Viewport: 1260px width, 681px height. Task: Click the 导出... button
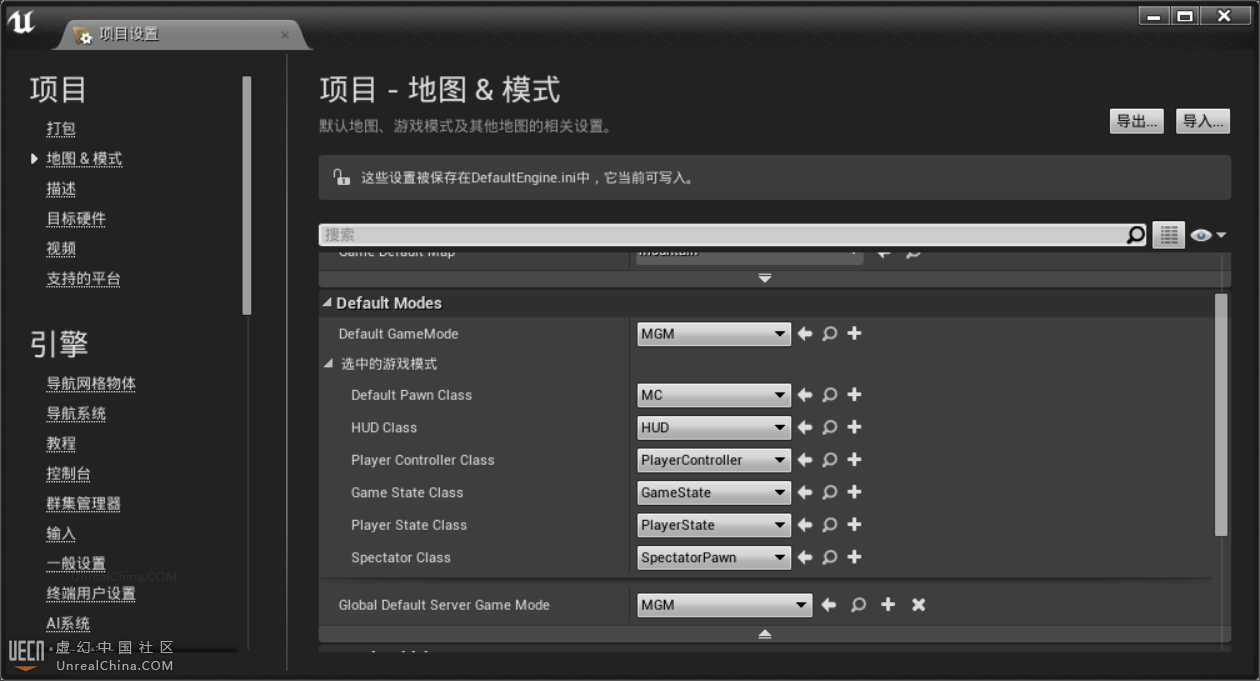coord(1136,121)
